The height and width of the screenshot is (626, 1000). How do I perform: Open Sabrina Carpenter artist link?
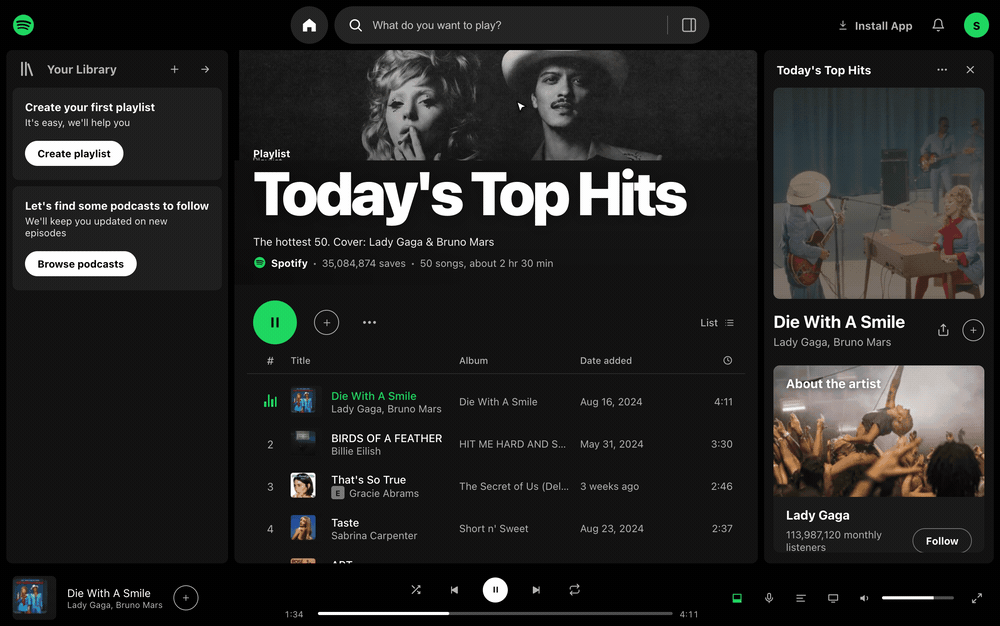374,536
